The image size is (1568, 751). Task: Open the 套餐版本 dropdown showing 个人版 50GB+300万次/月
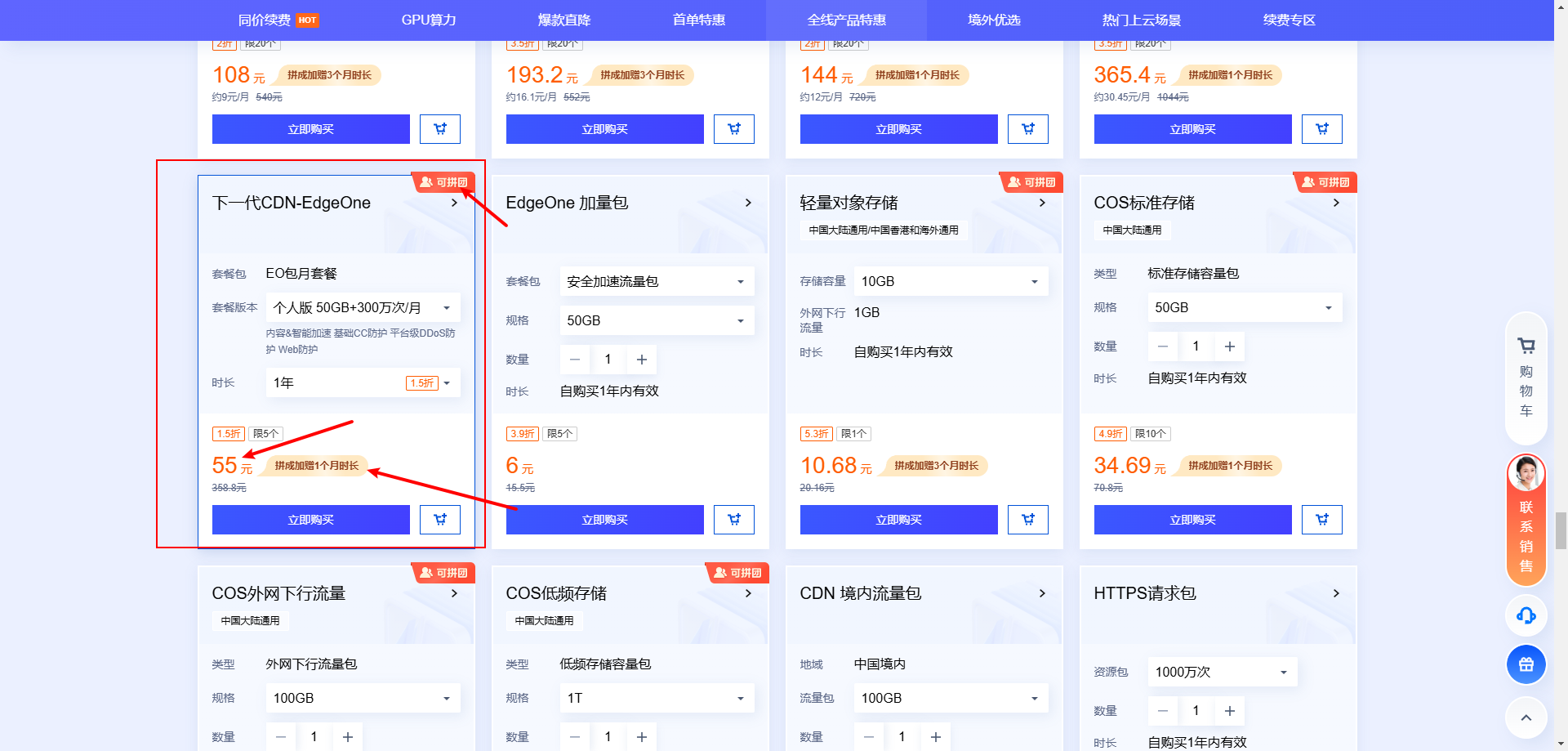tap(363, 307)
